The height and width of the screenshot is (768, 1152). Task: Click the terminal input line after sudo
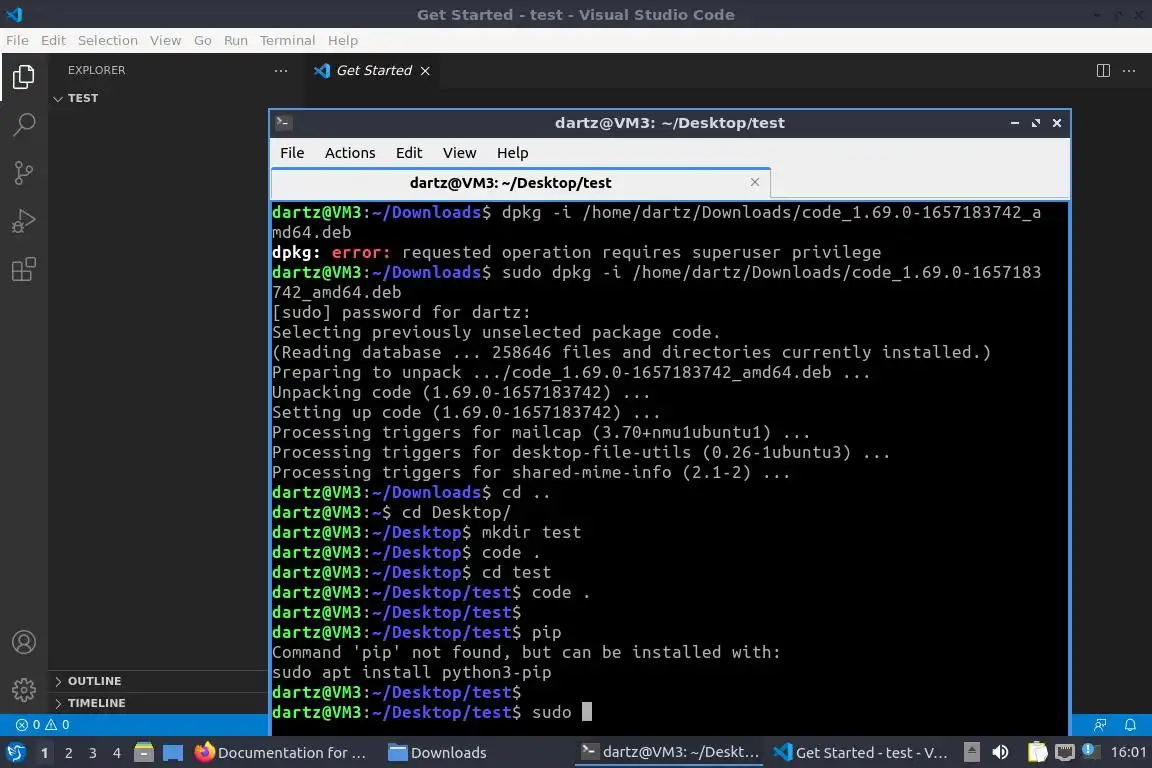point(586,712)
